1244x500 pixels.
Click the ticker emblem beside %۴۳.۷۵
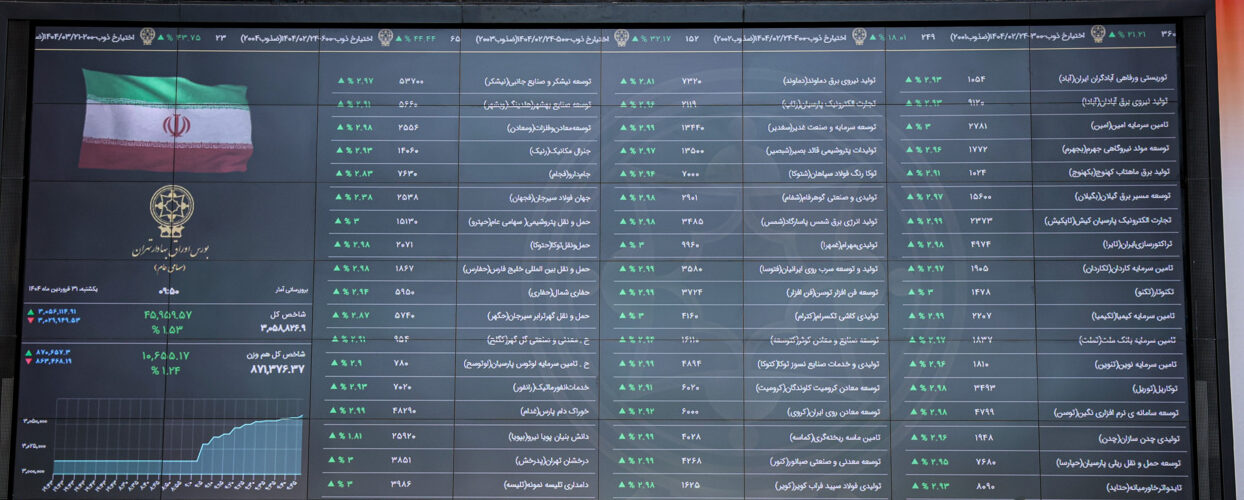[x=146, y=37]
